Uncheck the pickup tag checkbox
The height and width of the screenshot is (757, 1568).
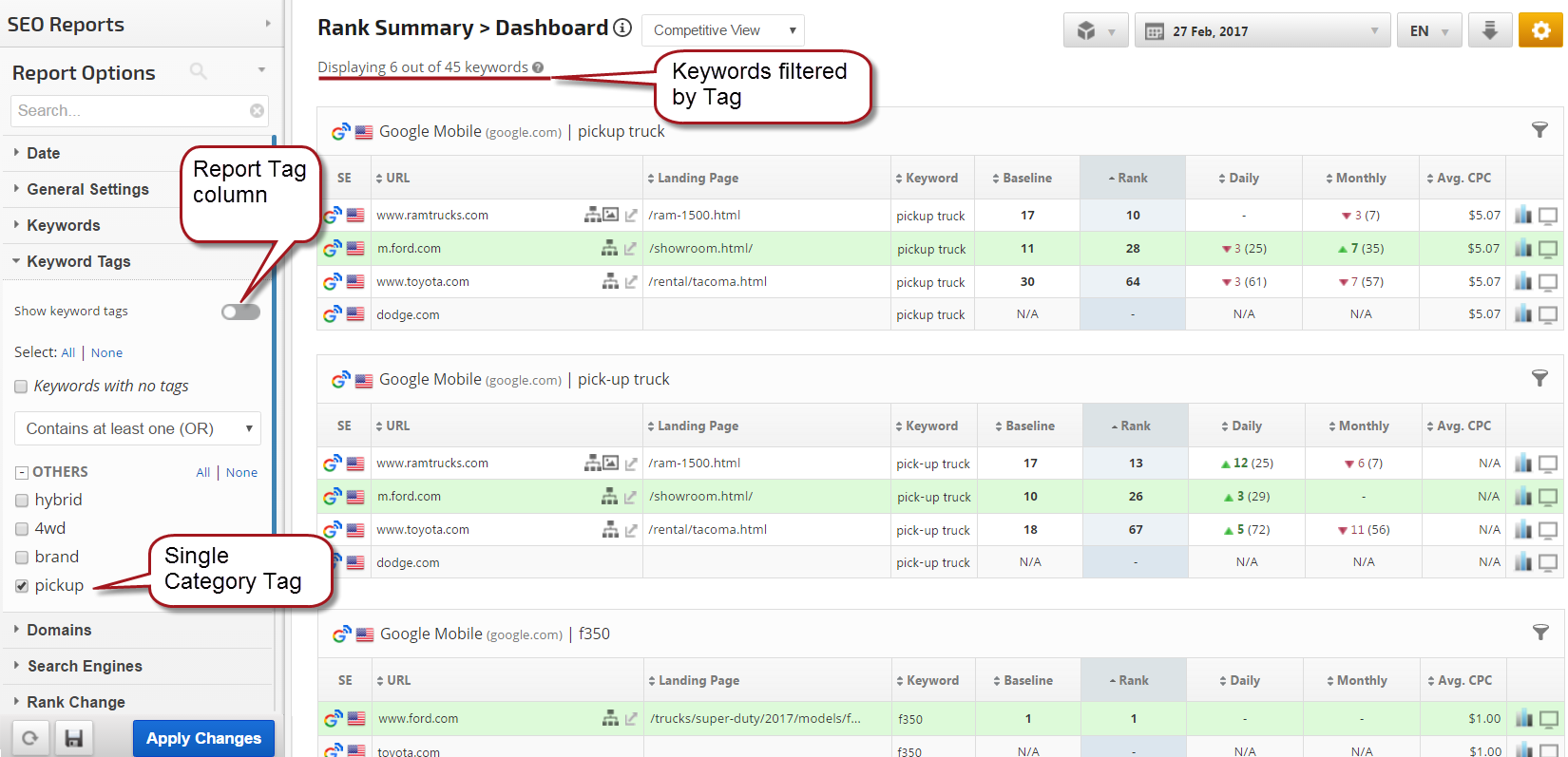[22, 586]
